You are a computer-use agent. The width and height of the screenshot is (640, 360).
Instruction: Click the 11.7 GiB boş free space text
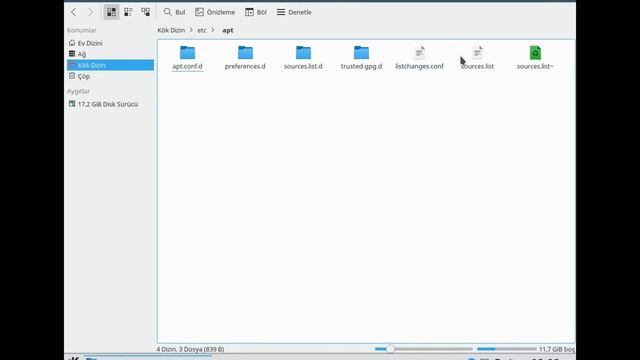click(557, 349)
